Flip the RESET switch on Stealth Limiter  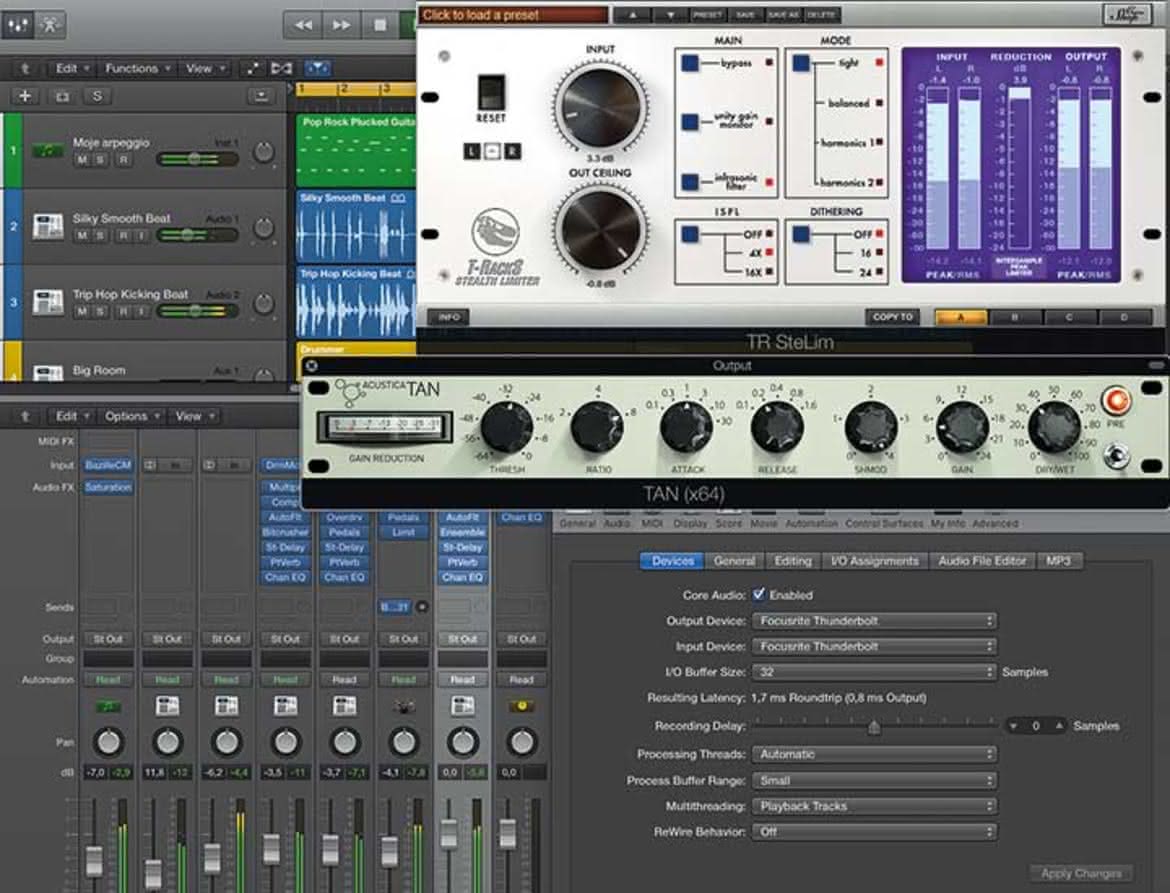491,93
